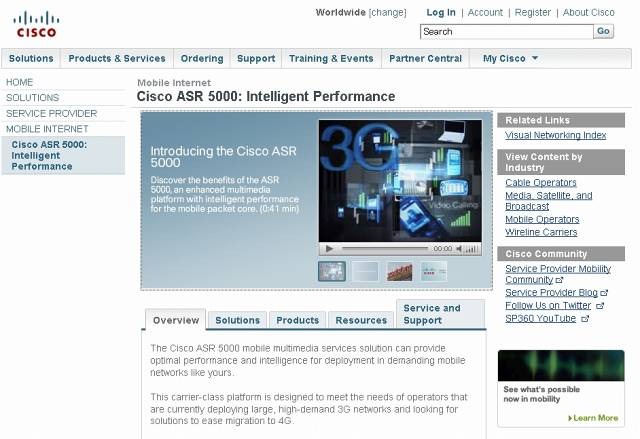Open the SP360 YouTube link
Screen dimensions: 640x439
click(540, 318)
